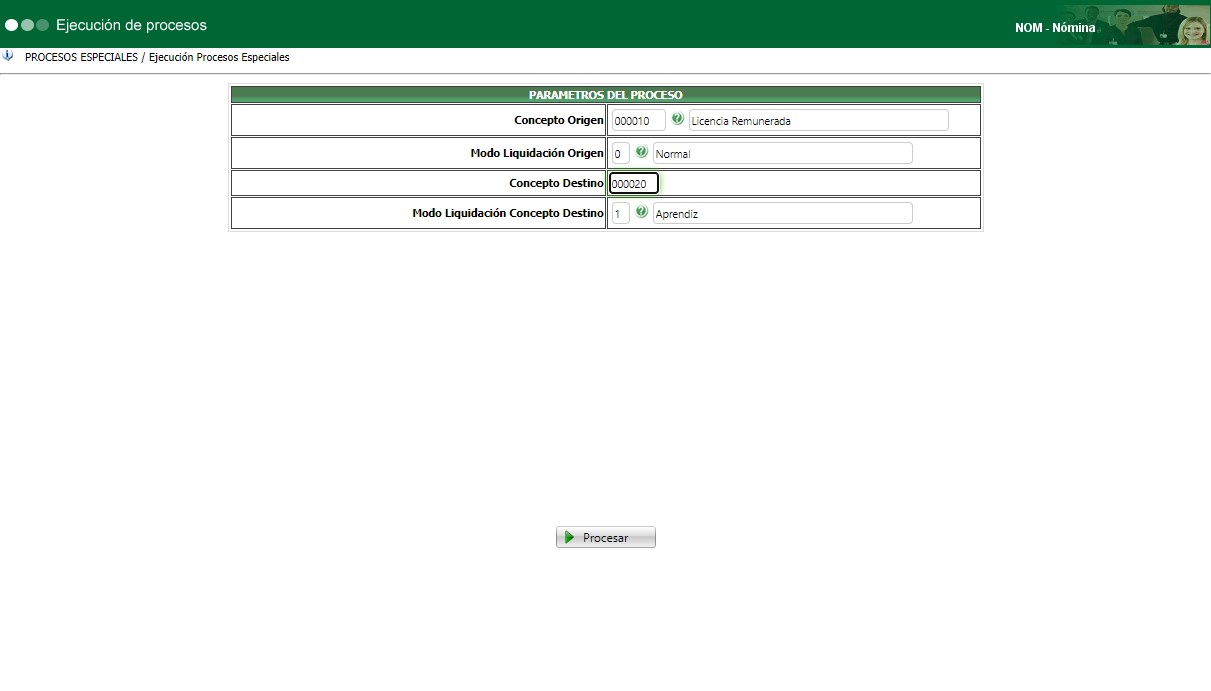Click the PARAMETROS DEL PROCESO header
The width and height of the screenshot is (1211, 691).
(606, 95)
